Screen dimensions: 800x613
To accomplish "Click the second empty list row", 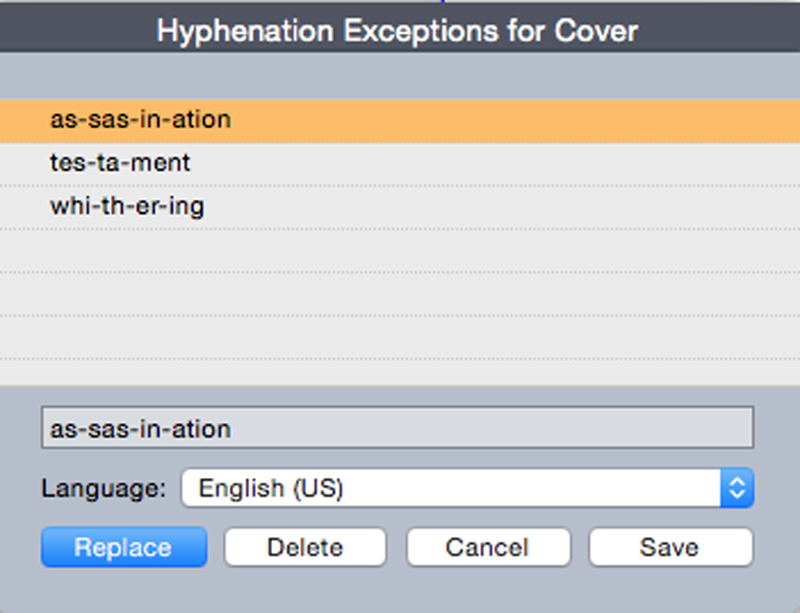I will (400, 294).
